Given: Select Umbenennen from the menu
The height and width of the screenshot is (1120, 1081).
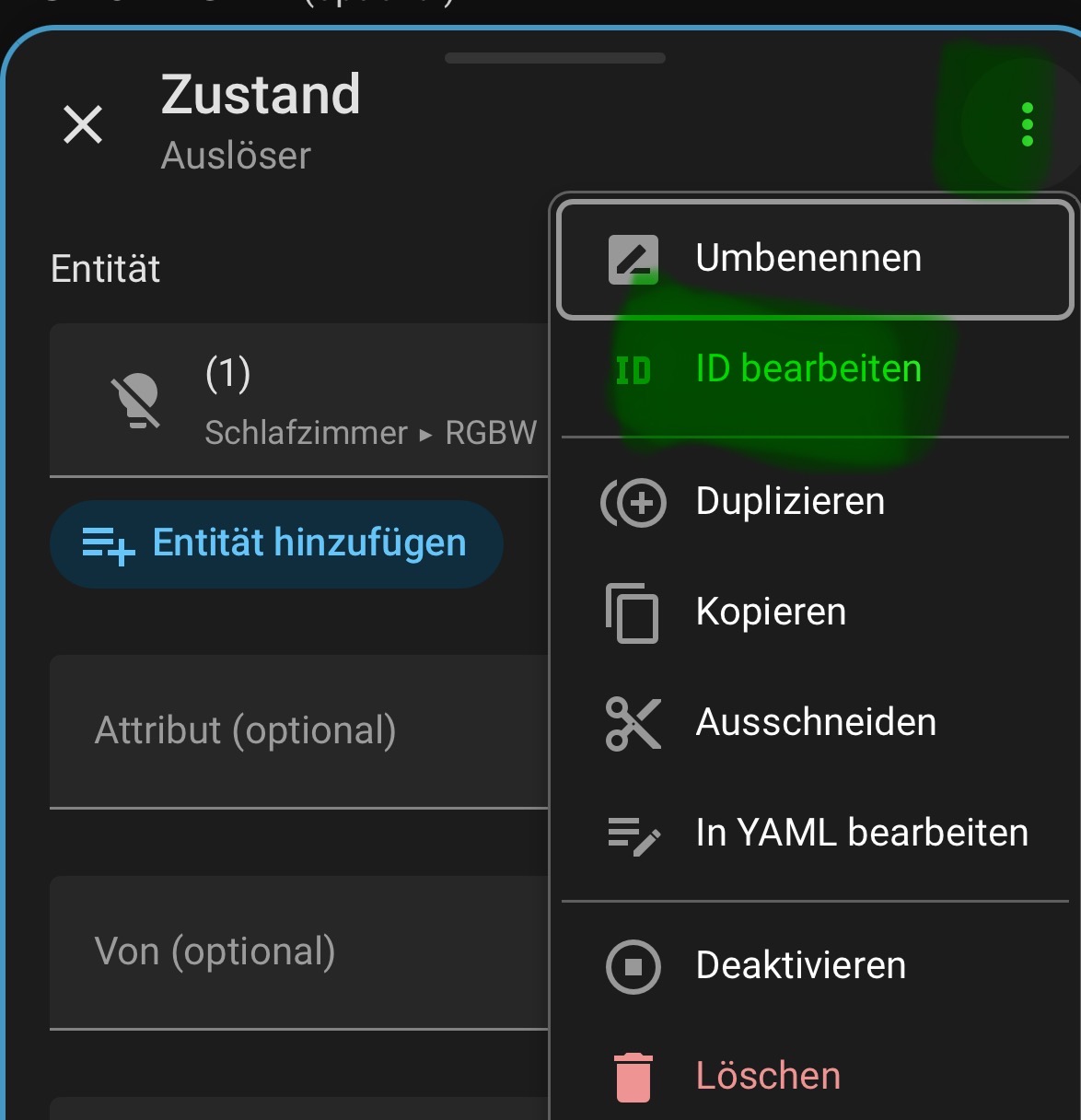Looking at the screenshot, I should point(808,259).
